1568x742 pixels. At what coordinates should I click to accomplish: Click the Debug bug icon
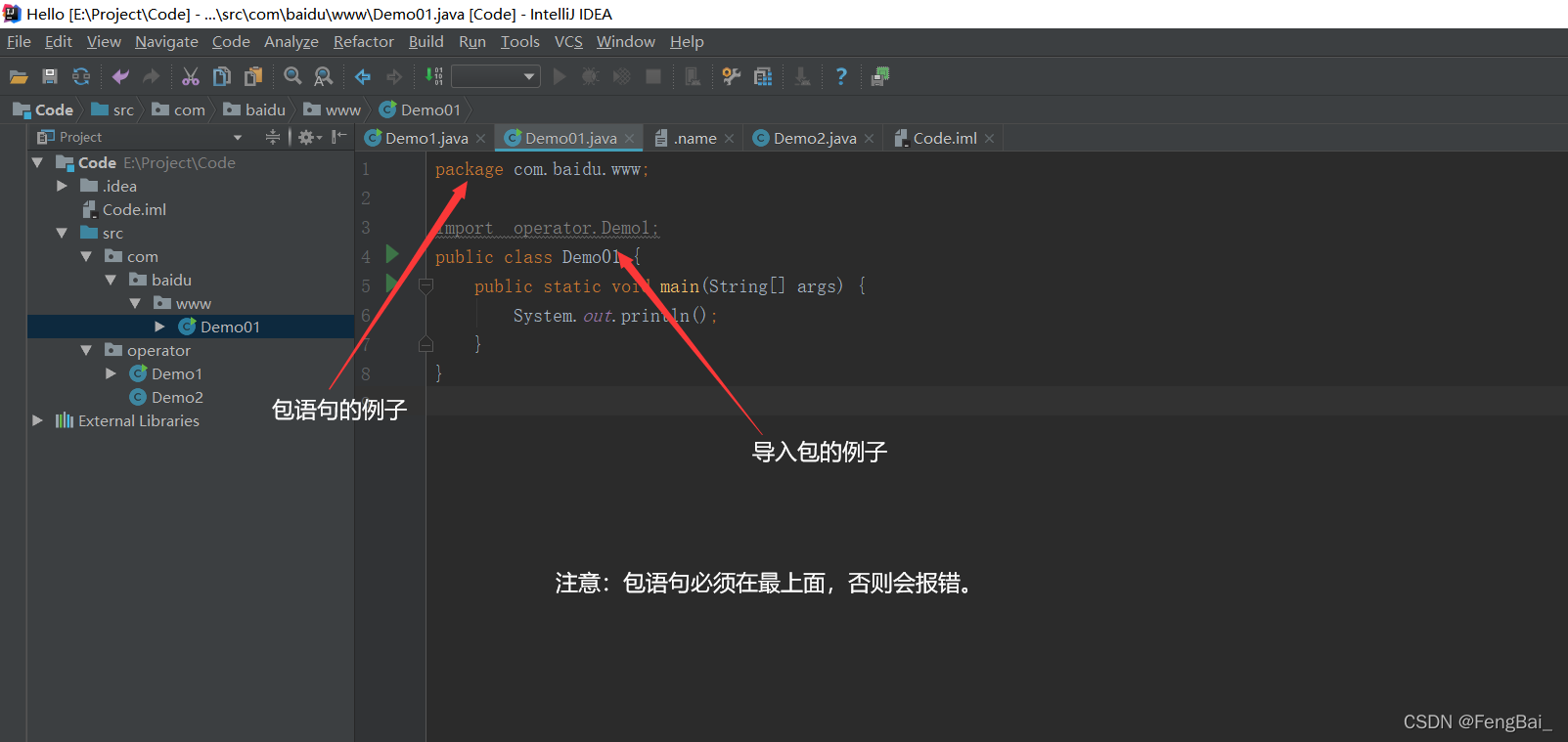pos(590,76)
